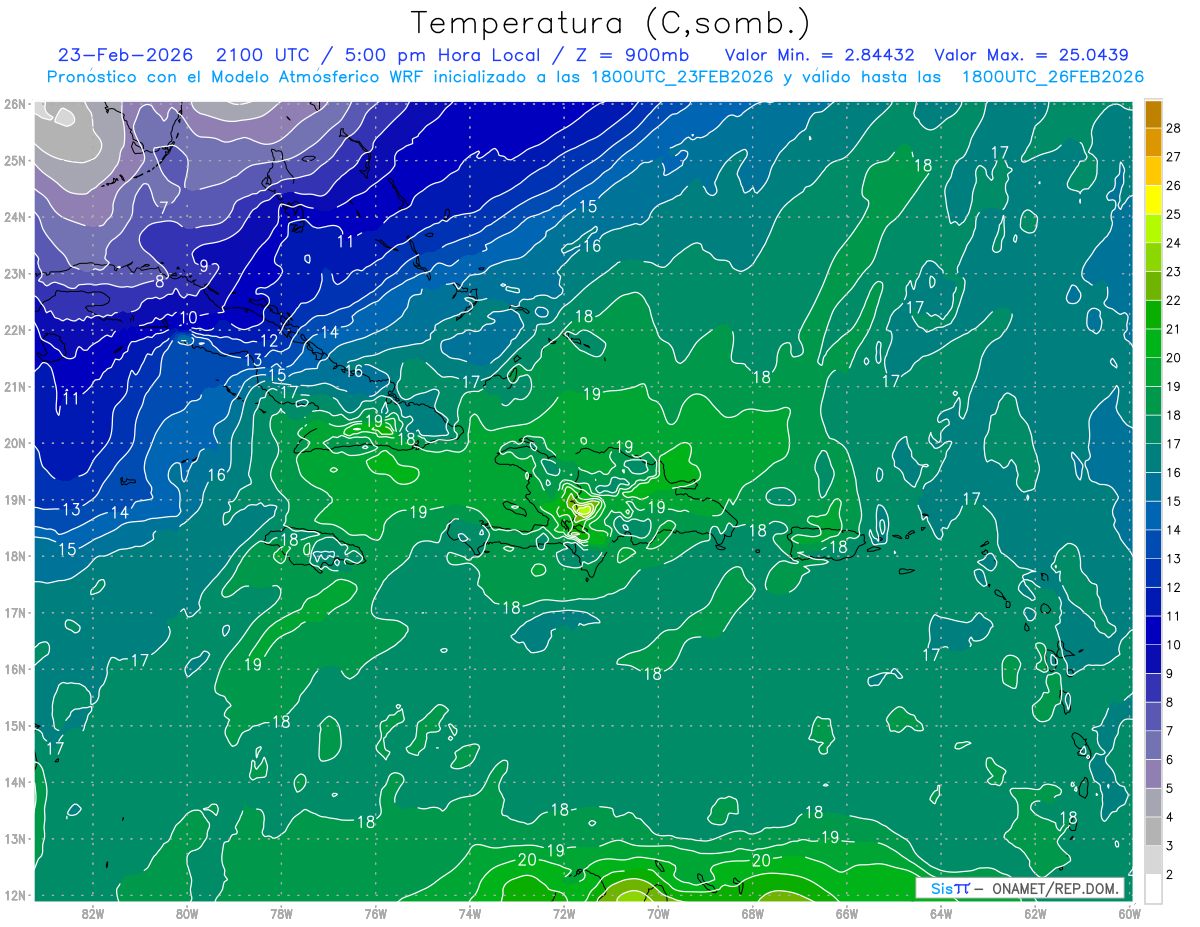Click the 28 label on the color legend
The width and height of the screenshot is (1200, 927).
[1174, 128]
